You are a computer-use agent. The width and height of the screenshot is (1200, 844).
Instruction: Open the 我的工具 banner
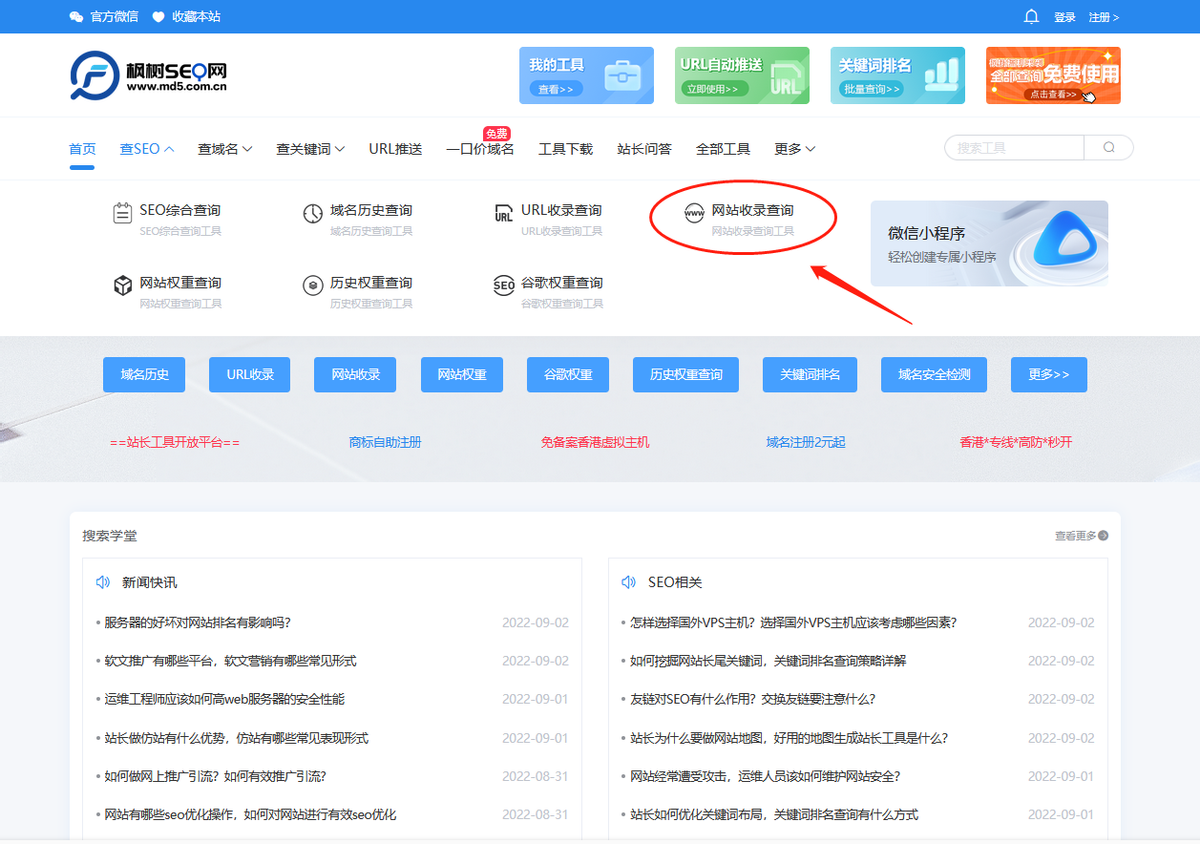click(x=586, y=75)
